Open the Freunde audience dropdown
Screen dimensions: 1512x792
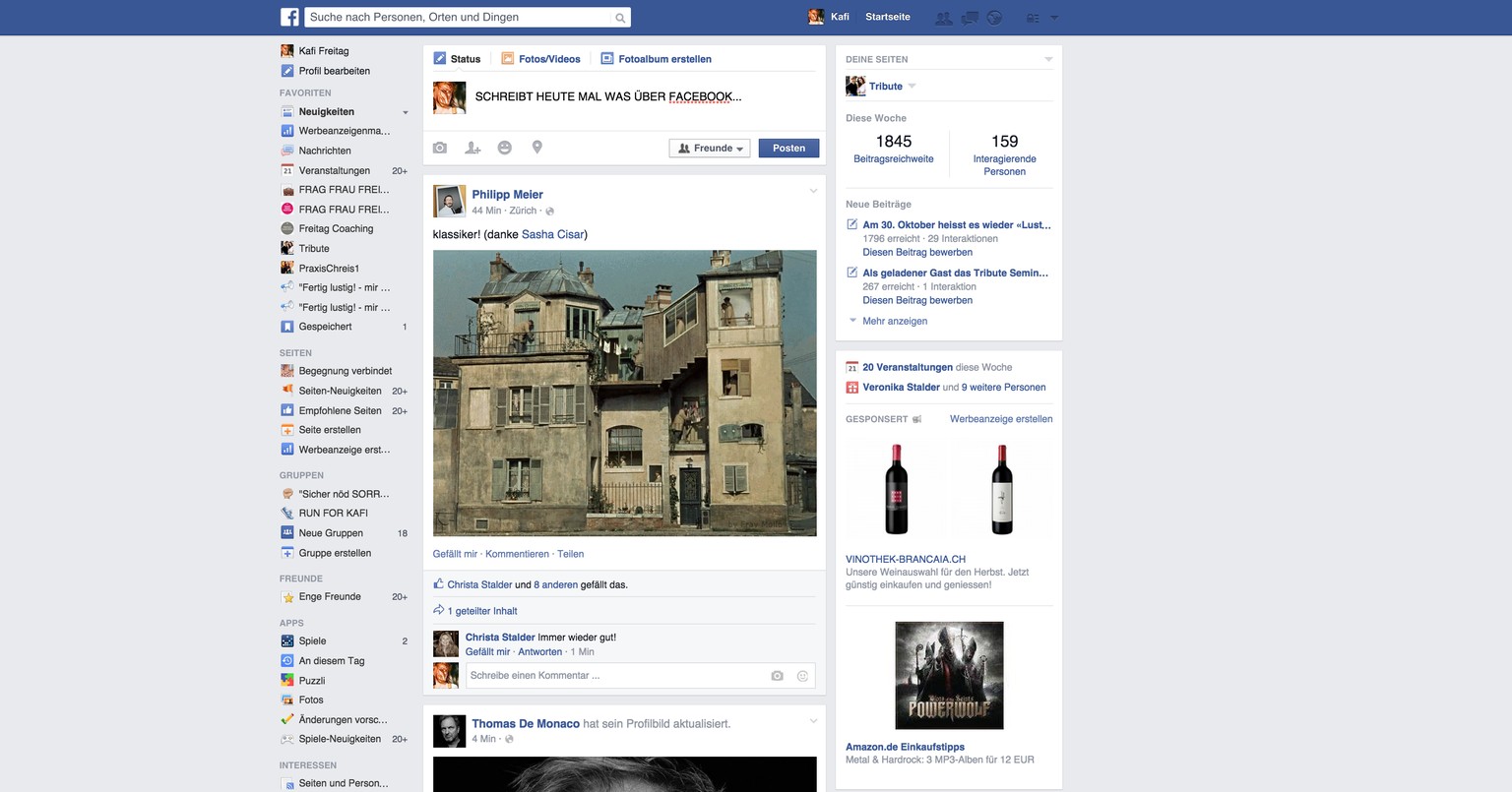click(x=710, y=149)
